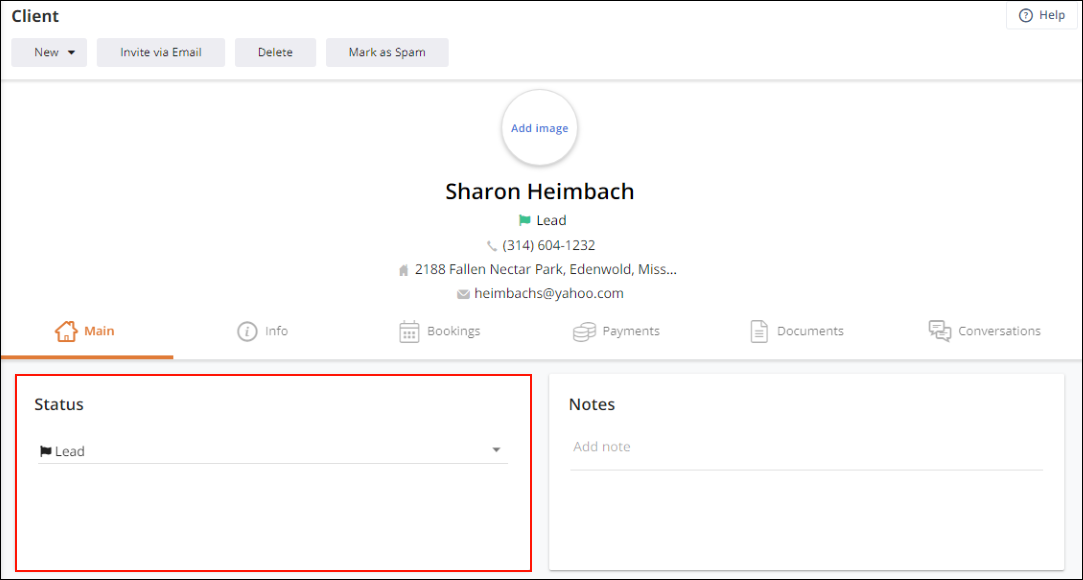This screenshot has width=1083, height=580.
Task: Open the Payments tab
Action: click(616, 331)
